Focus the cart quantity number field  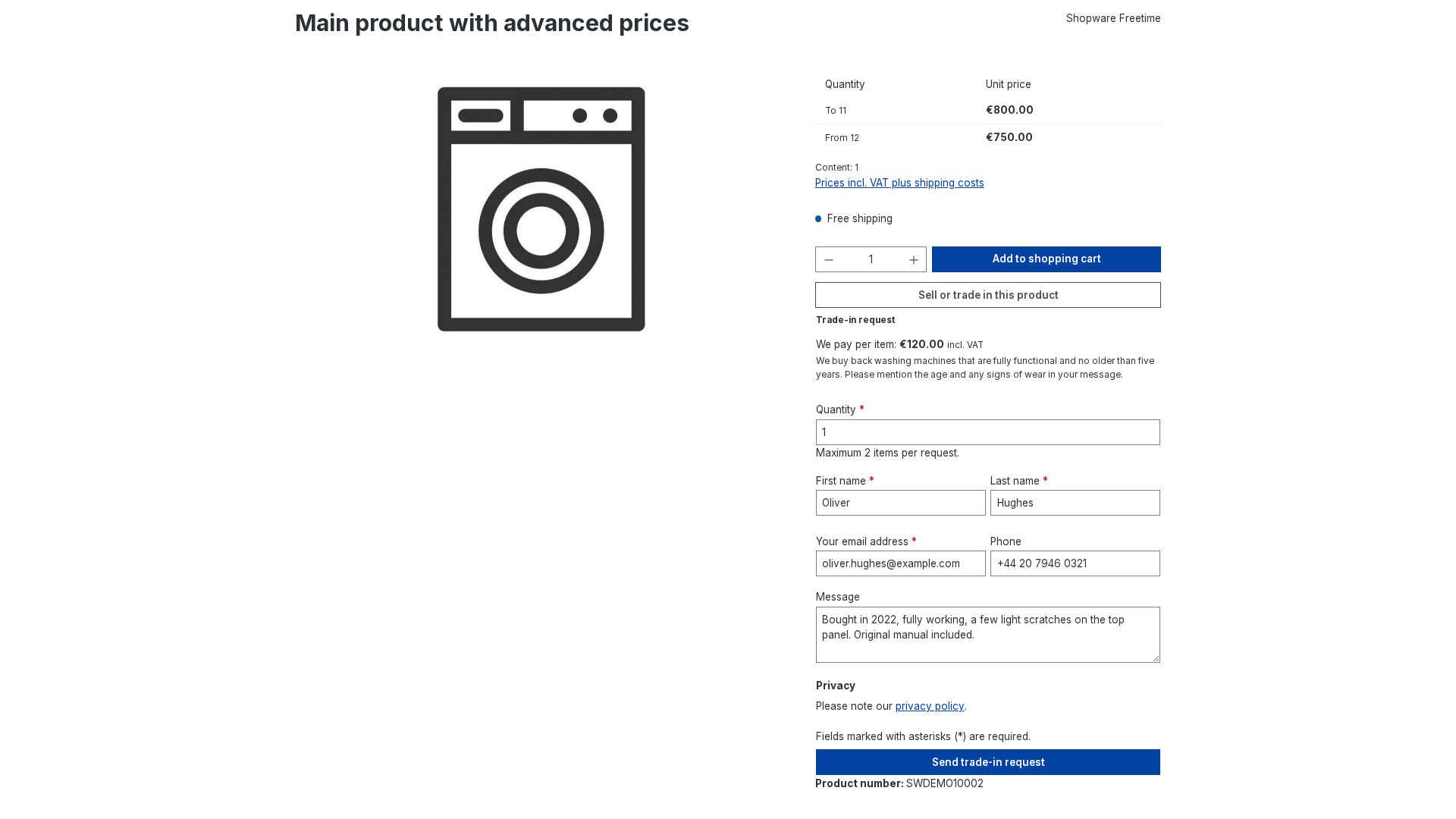(x=871, y=259)
